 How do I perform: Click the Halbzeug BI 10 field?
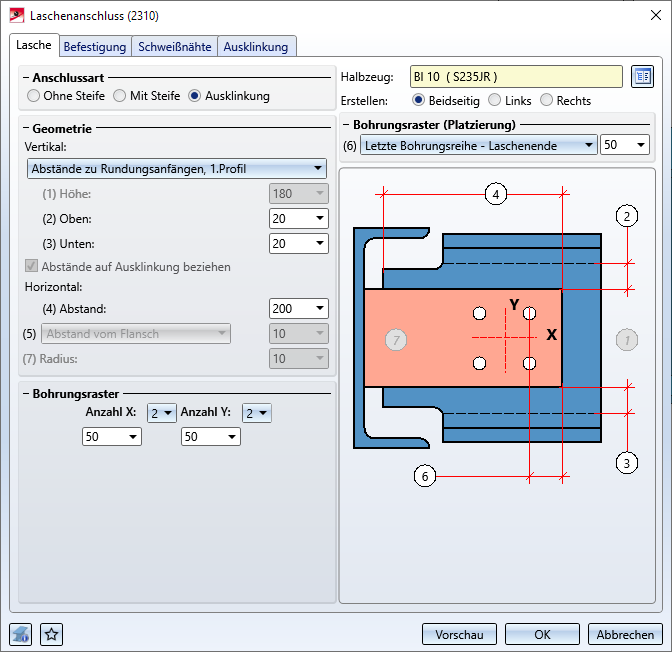click(x=511, y=77)
